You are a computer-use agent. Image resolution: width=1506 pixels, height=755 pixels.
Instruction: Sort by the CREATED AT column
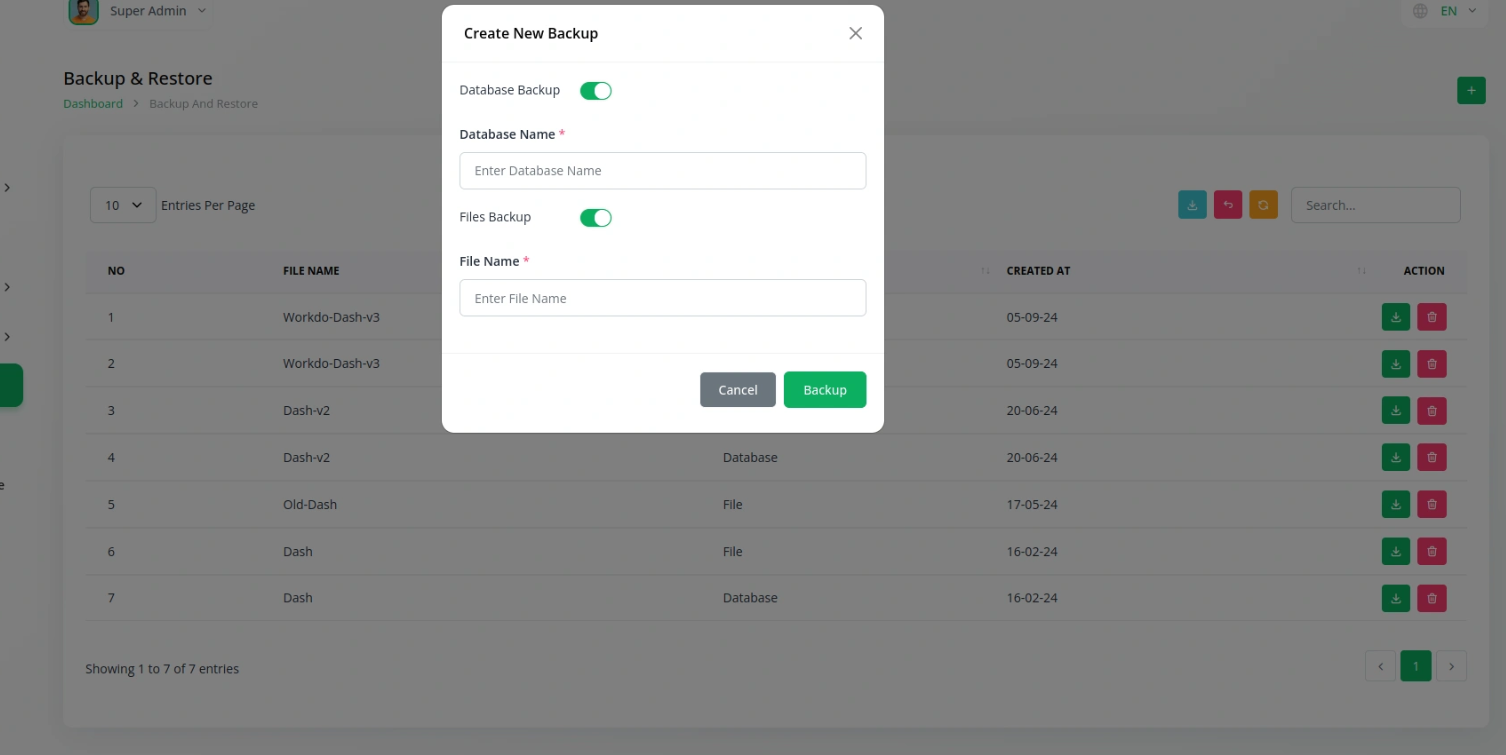click(x=1038, y=271)
